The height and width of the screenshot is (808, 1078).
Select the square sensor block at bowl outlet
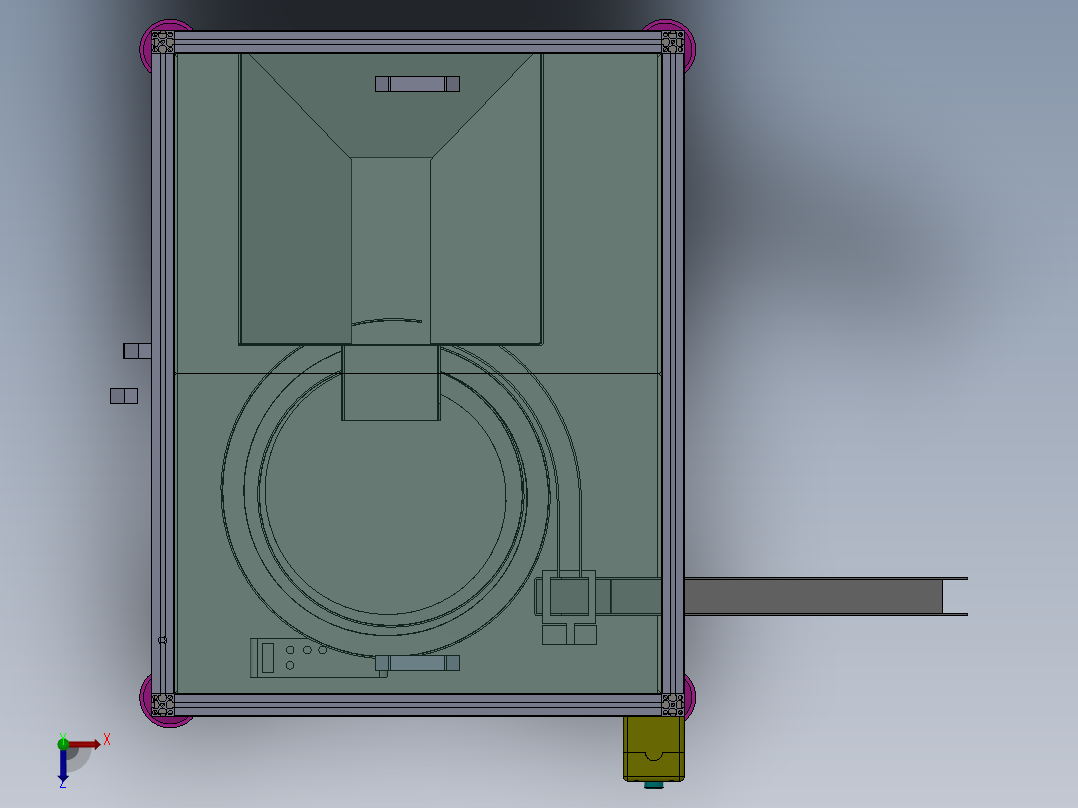tap(569, 596)
